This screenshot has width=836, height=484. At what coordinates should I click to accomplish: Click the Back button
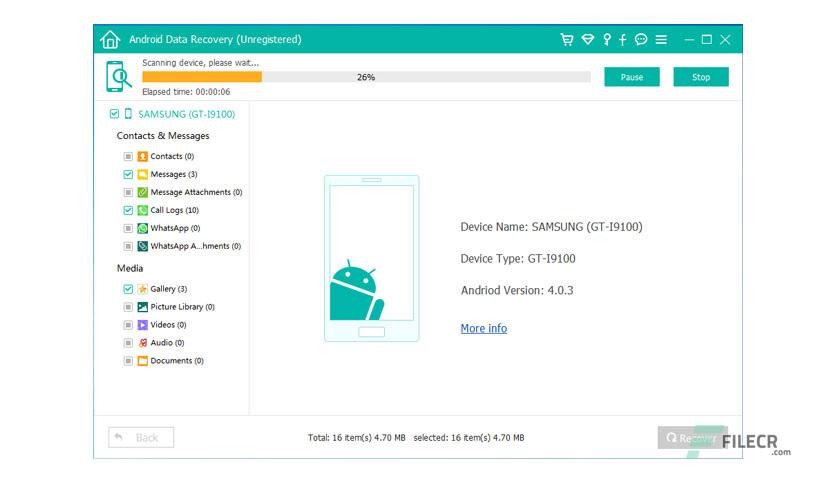[141, 438]
